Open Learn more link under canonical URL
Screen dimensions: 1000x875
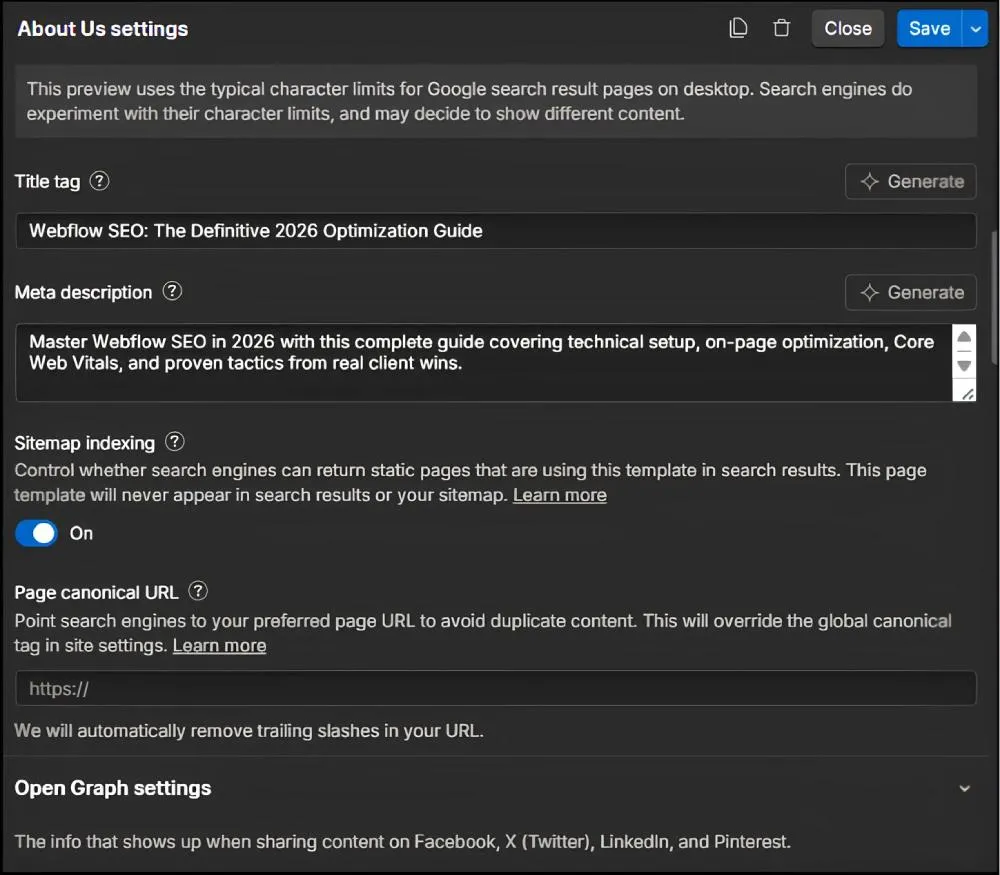click(219, 645)
